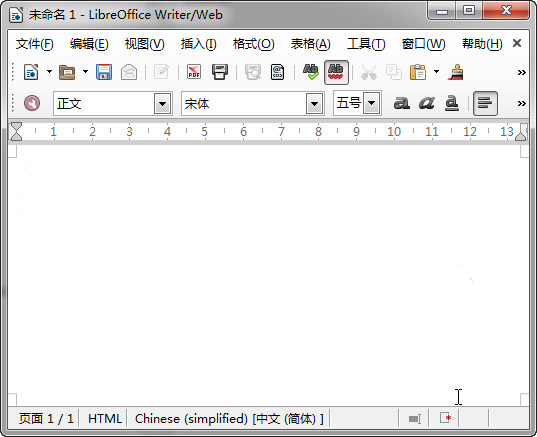Click the Copy icon
537x437 pixels.
394,72
